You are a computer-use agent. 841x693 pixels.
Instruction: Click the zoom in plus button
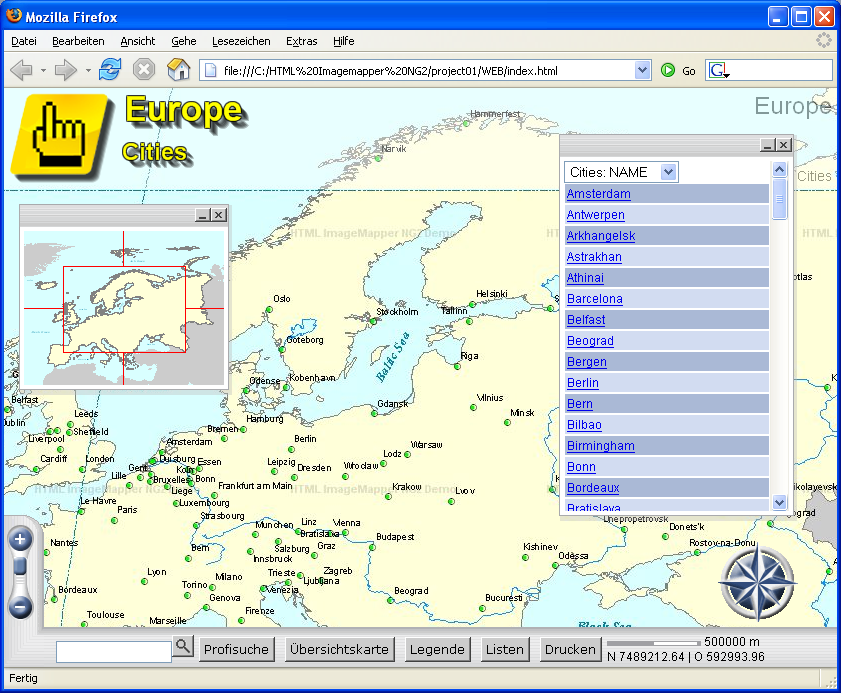(x=21, y=540)
